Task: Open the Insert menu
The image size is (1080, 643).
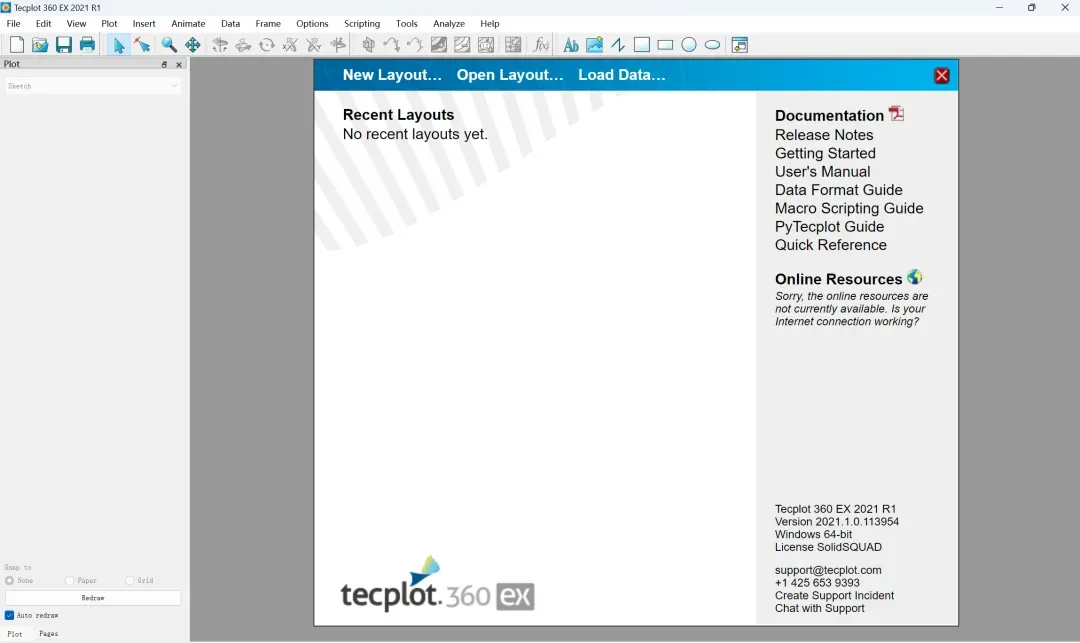Action: coord(144,23)
